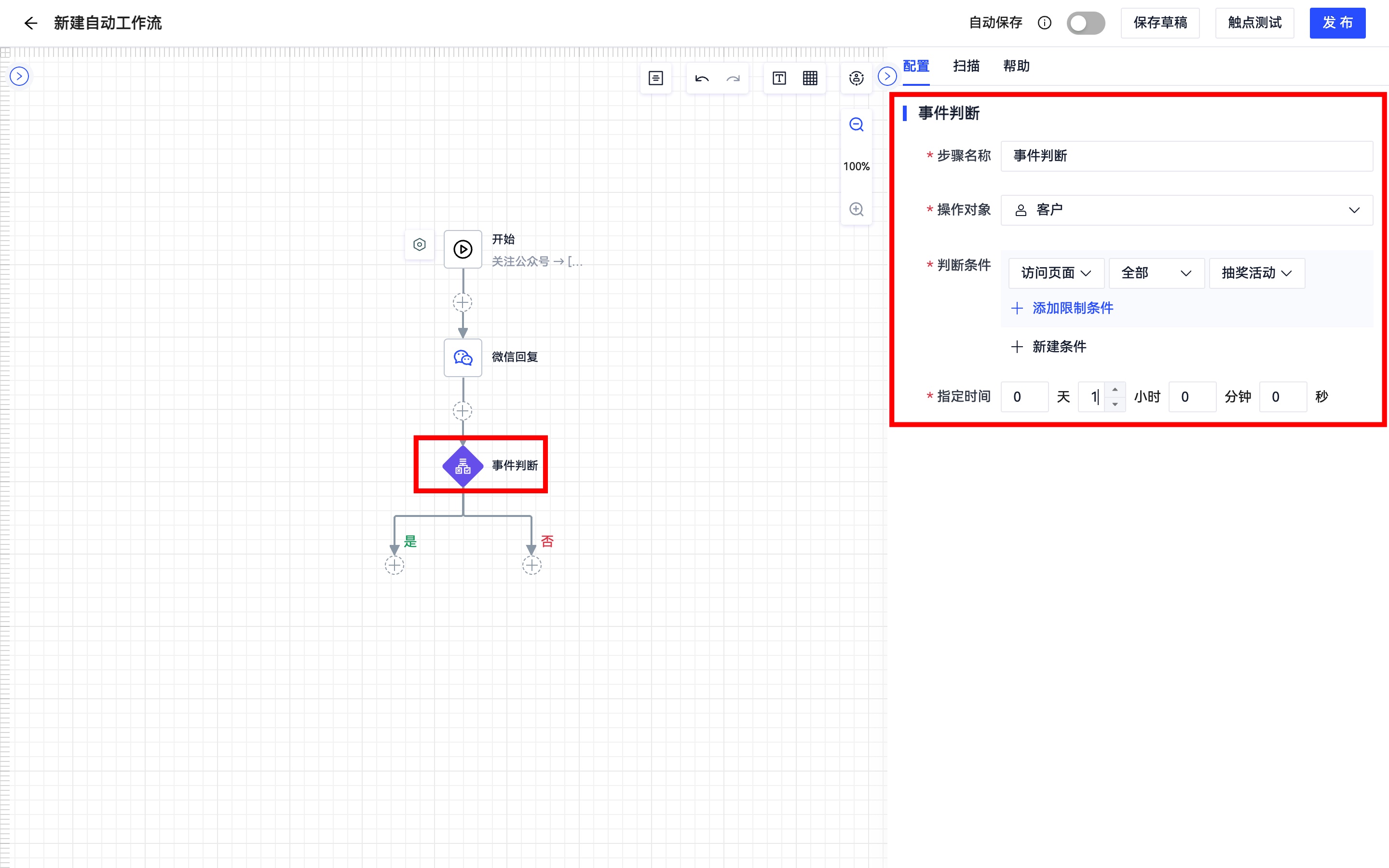
Task: Collapse the right config panel with the arrow circle
Action: (887, 76)
